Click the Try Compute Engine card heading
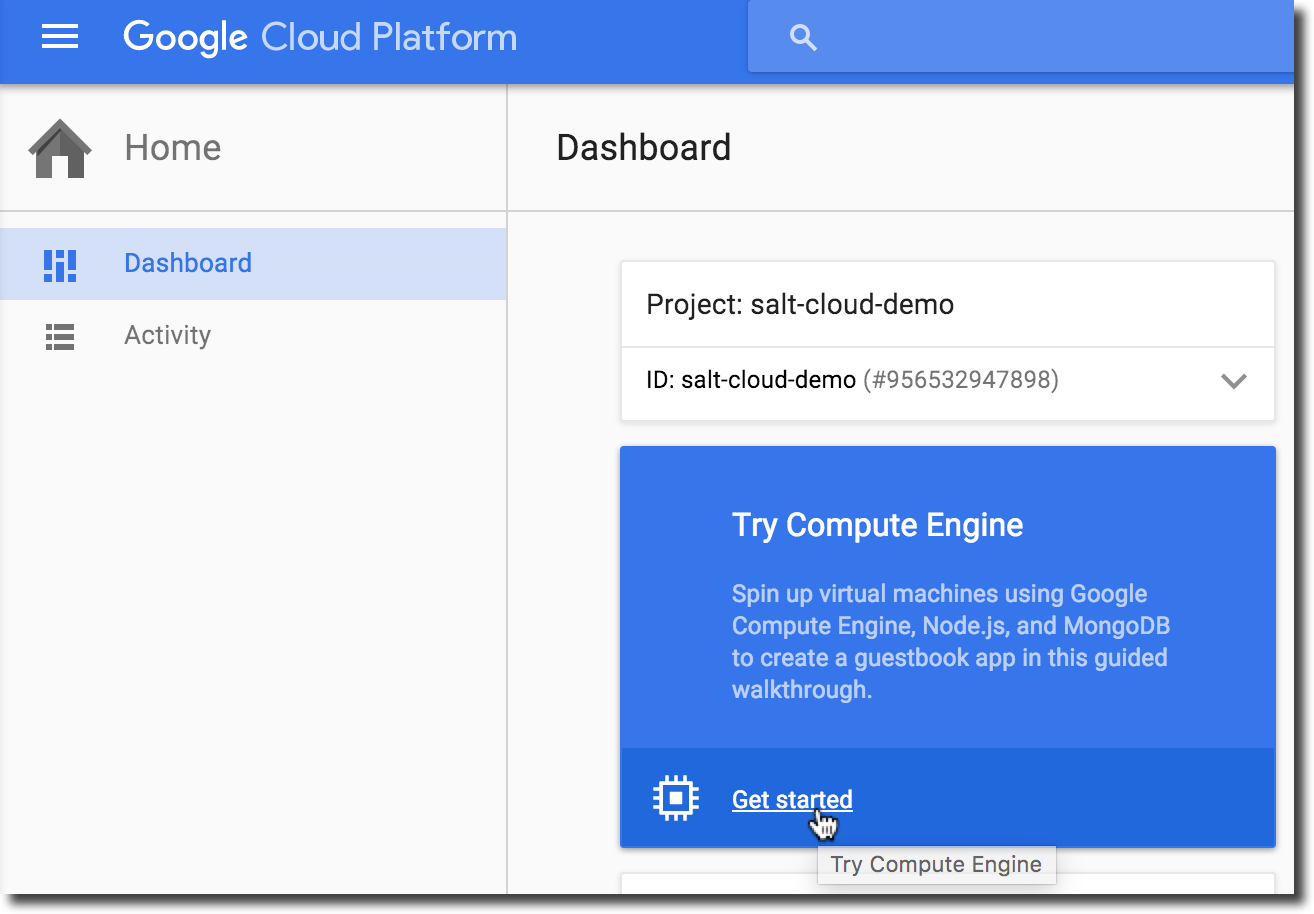The image size is (1314, 914). point(877,525)
